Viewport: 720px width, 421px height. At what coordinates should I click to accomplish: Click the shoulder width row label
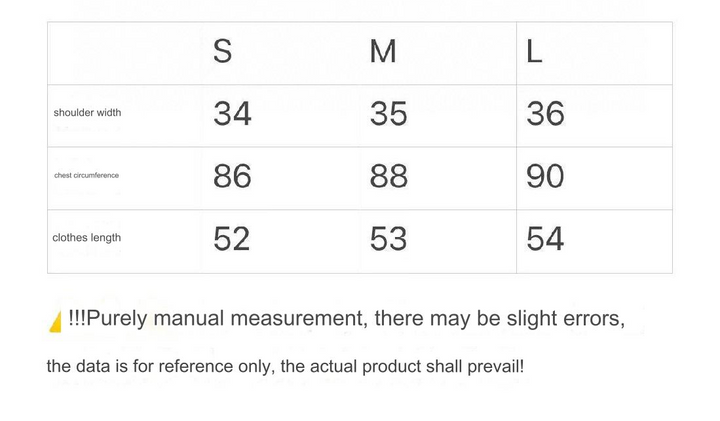(87, 113)
